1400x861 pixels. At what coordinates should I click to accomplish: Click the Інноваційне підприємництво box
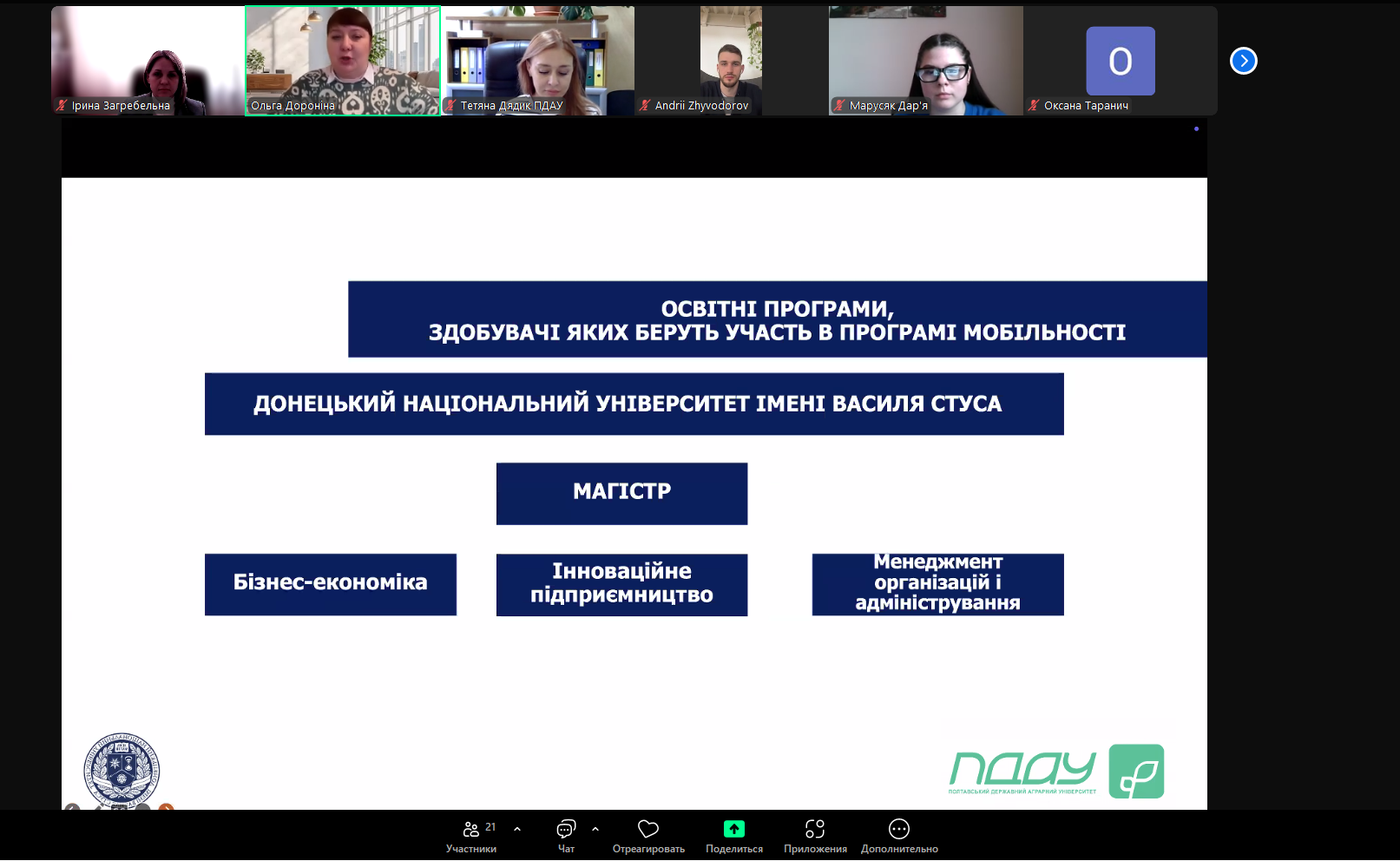tap(621, 584)
